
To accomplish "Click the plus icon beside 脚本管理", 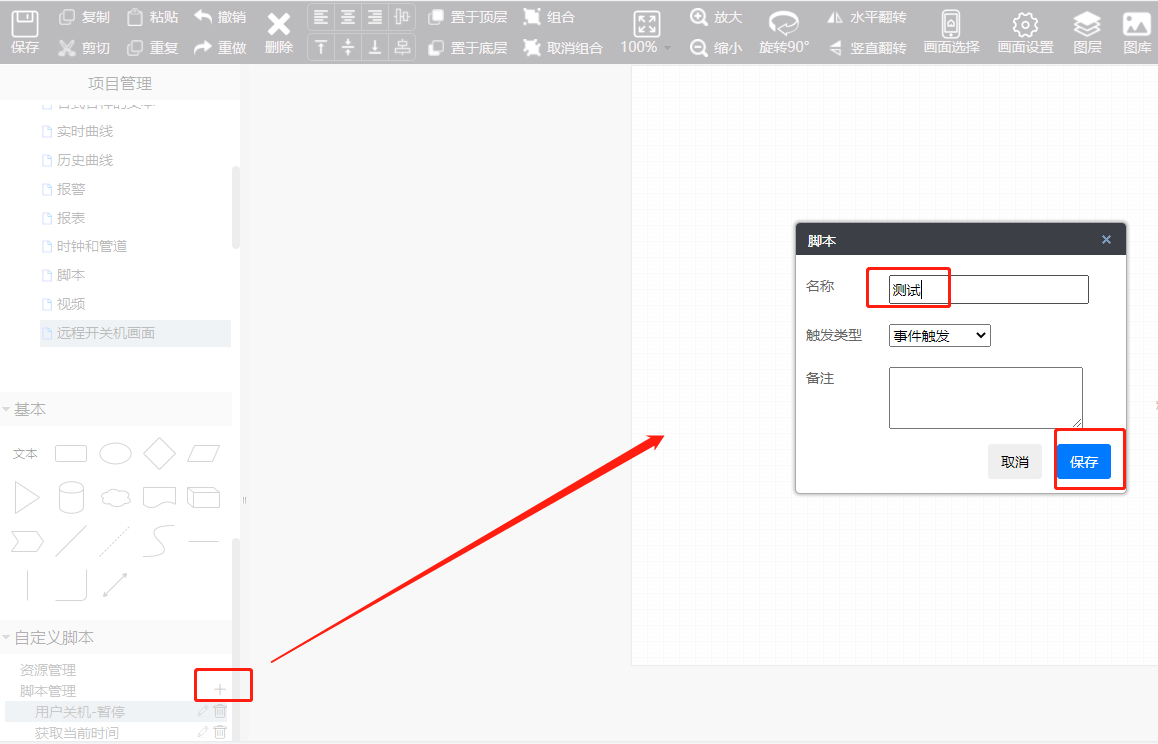I will [x=220, y=689].
